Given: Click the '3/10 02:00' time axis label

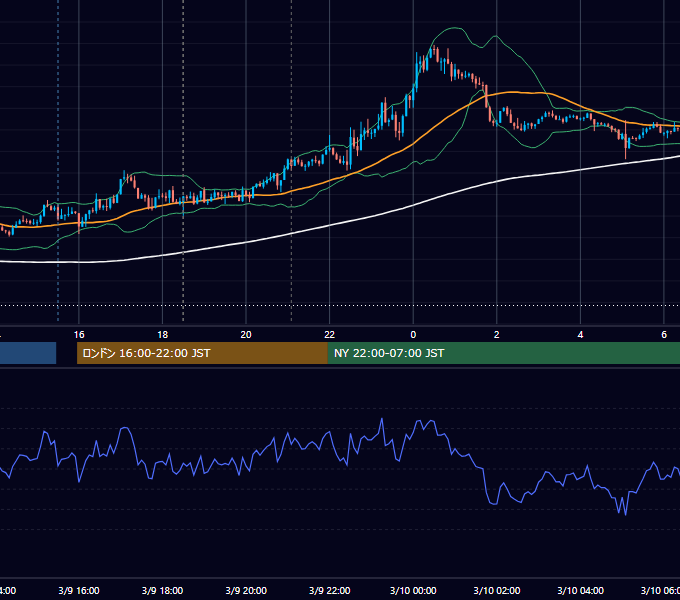Looking at the screenshot, I should (x=497, y=590).
